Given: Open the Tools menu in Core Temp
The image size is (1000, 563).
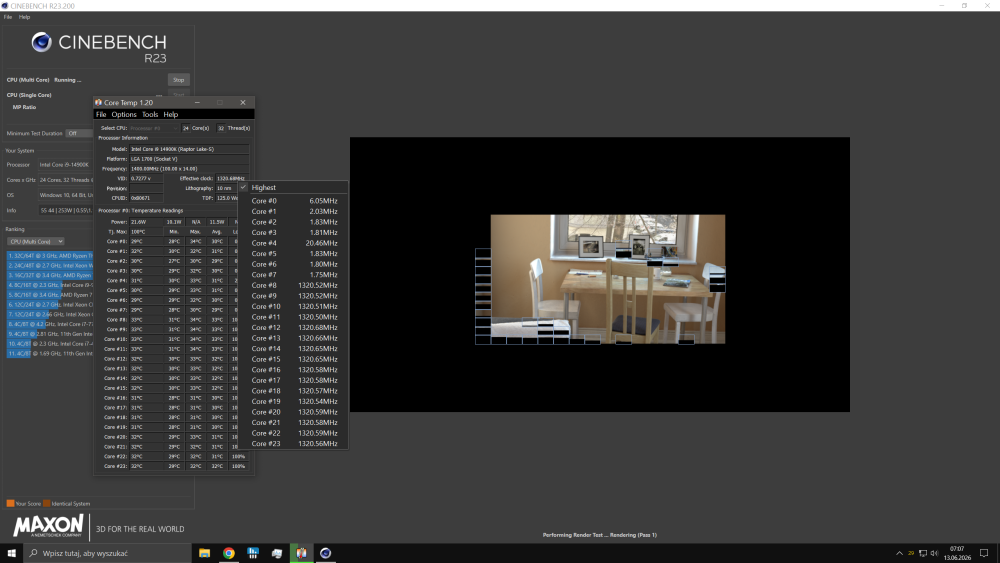Looking at the screenshot, I should pyautogui.click(x=150, y=115).
